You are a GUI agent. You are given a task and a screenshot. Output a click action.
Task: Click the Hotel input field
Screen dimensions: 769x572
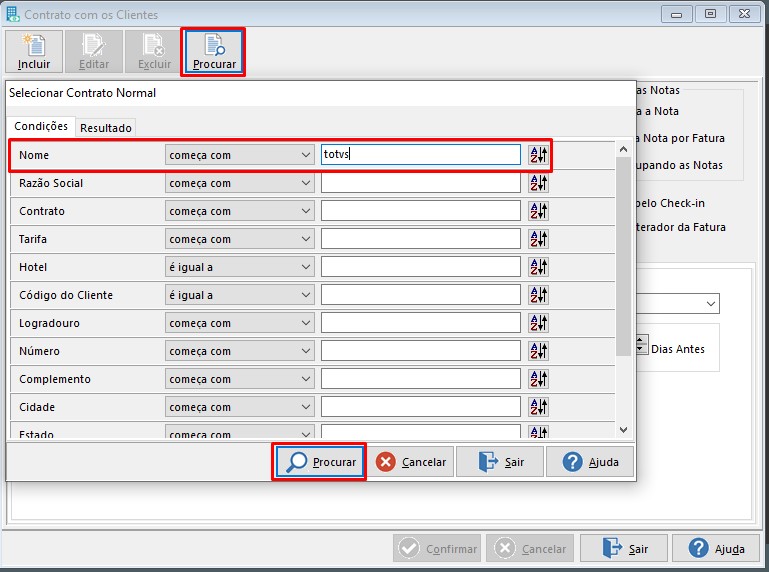[421, 267]
